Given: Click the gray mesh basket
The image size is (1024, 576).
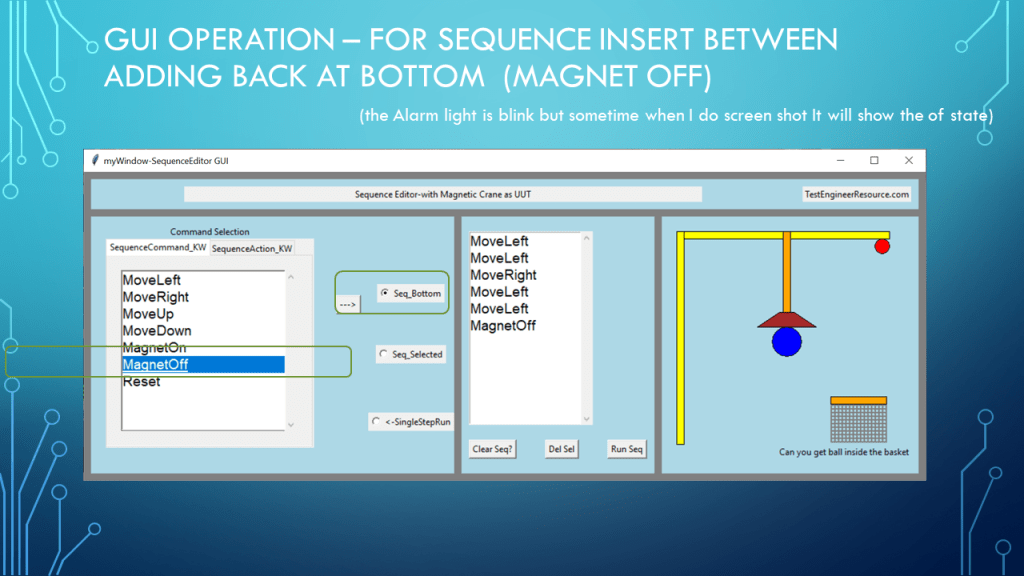Looking at the screenshot, I should [x=858, y=423].
